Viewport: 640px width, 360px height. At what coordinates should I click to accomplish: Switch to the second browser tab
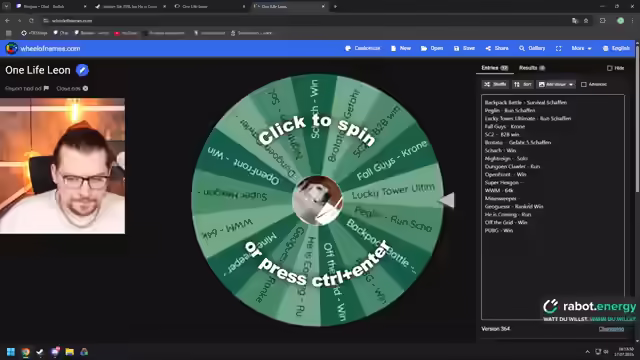[x=129, y=7]
